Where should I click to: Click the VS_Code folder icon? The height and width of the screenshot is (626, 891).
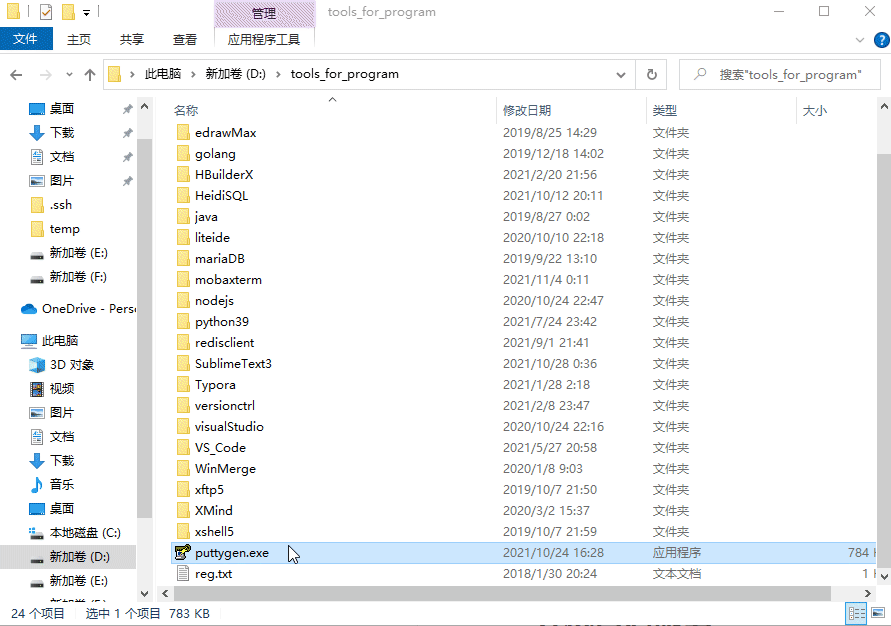click(x=183, y=448)
